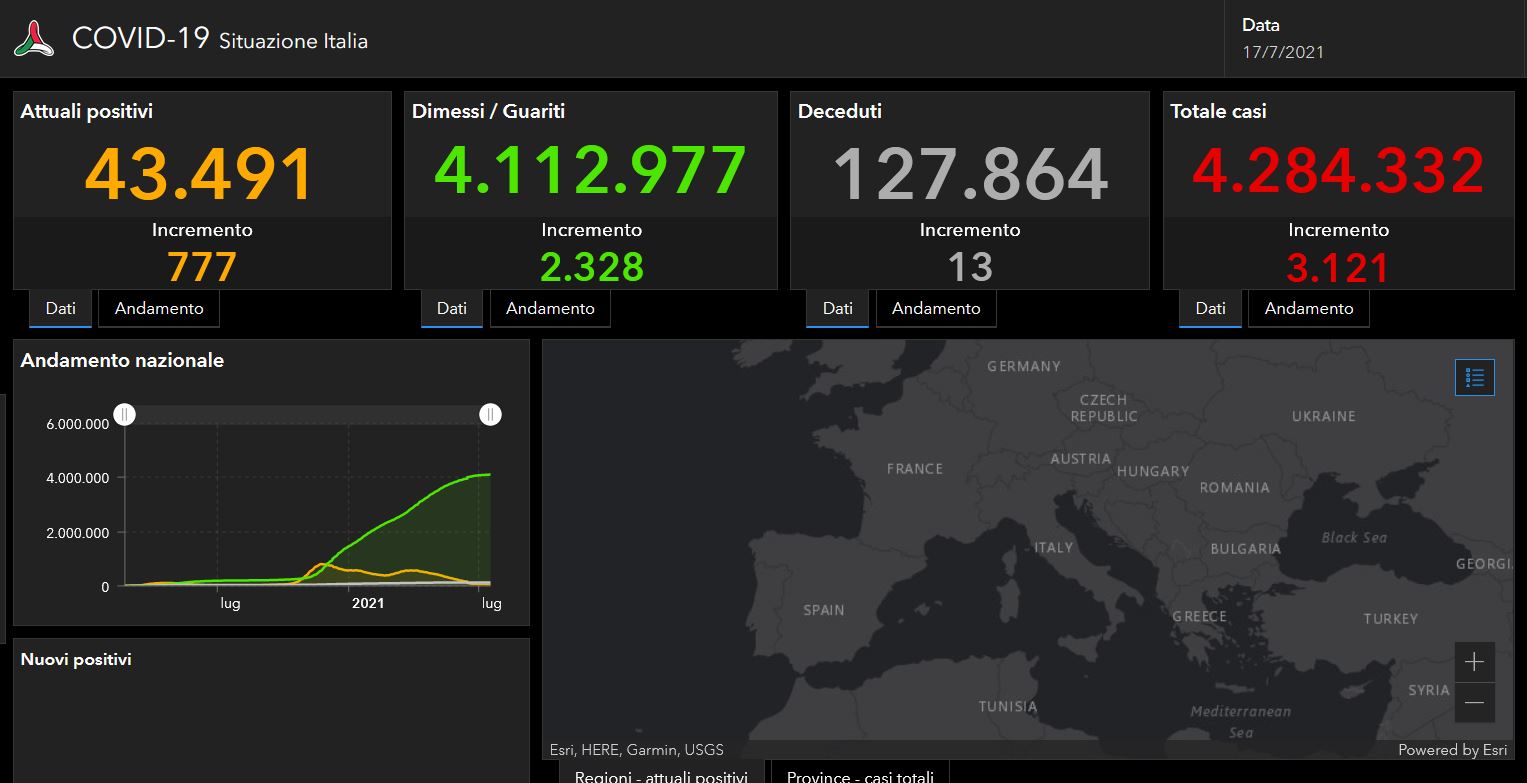Screen dimensions: 1527x783
Task: Select the Dati tab under Dimessi/Guariti
Action: tap(451, 308)
